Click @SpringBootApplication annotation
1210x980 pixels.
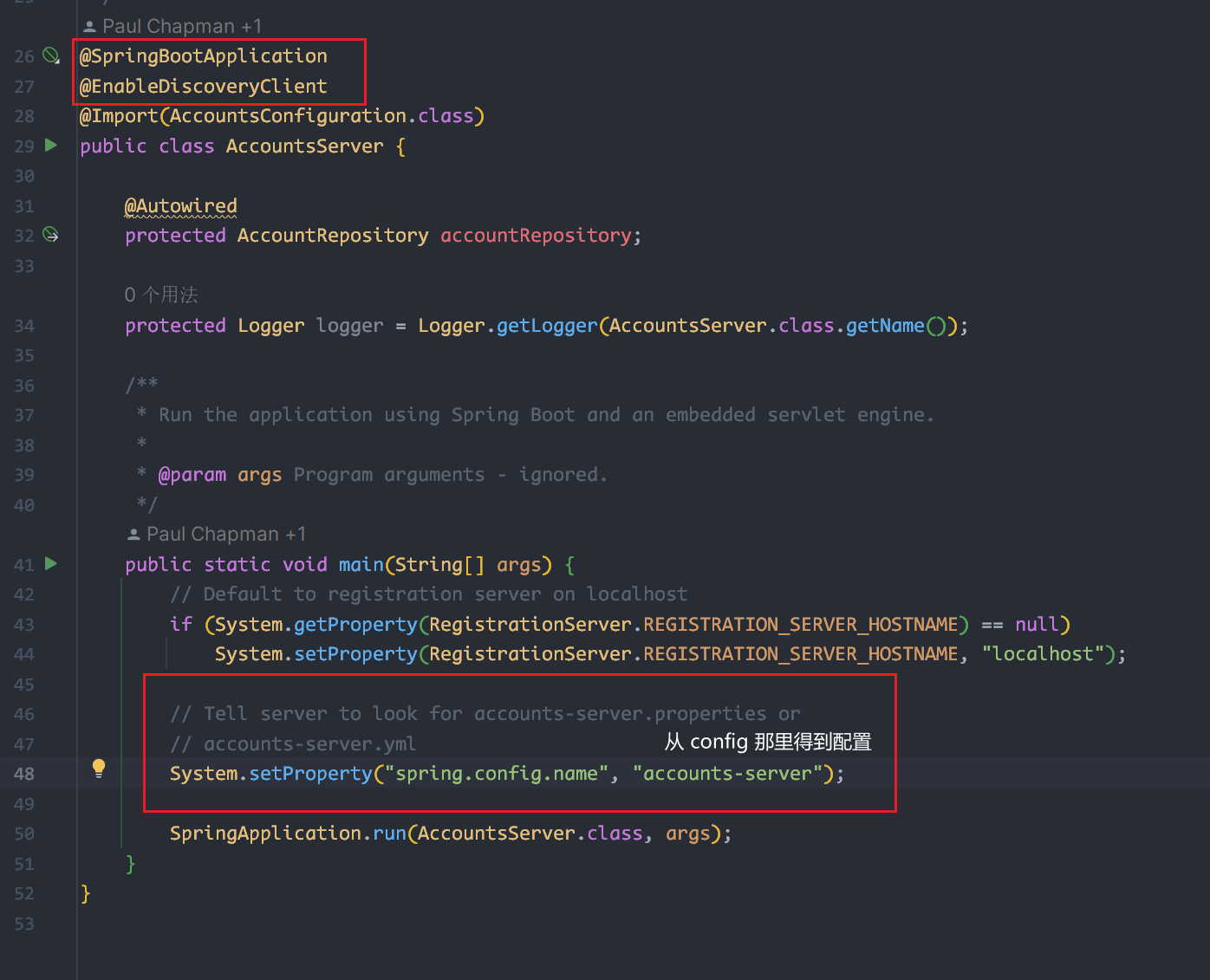click(x=204, y=56)
